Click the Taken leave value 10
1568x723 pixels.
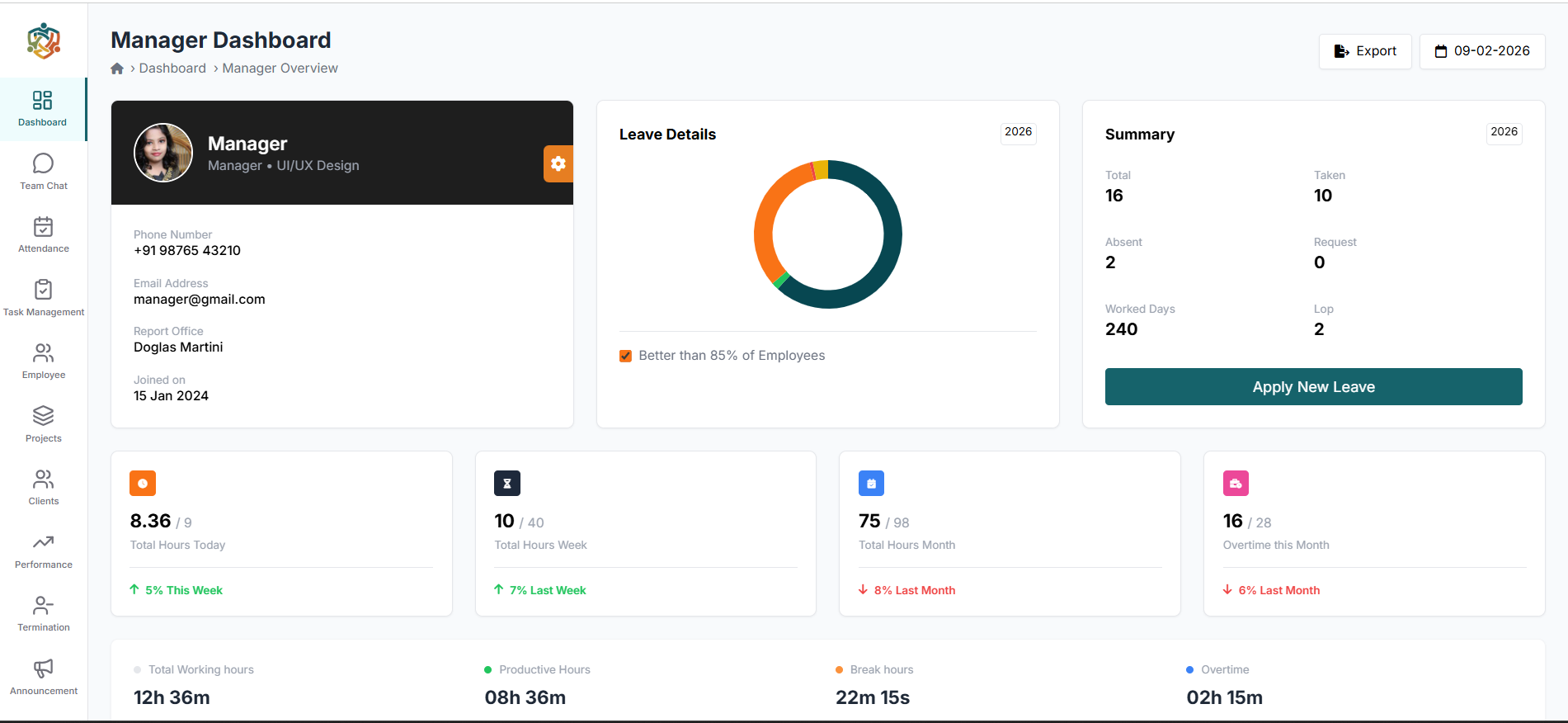pos(1323,196)
